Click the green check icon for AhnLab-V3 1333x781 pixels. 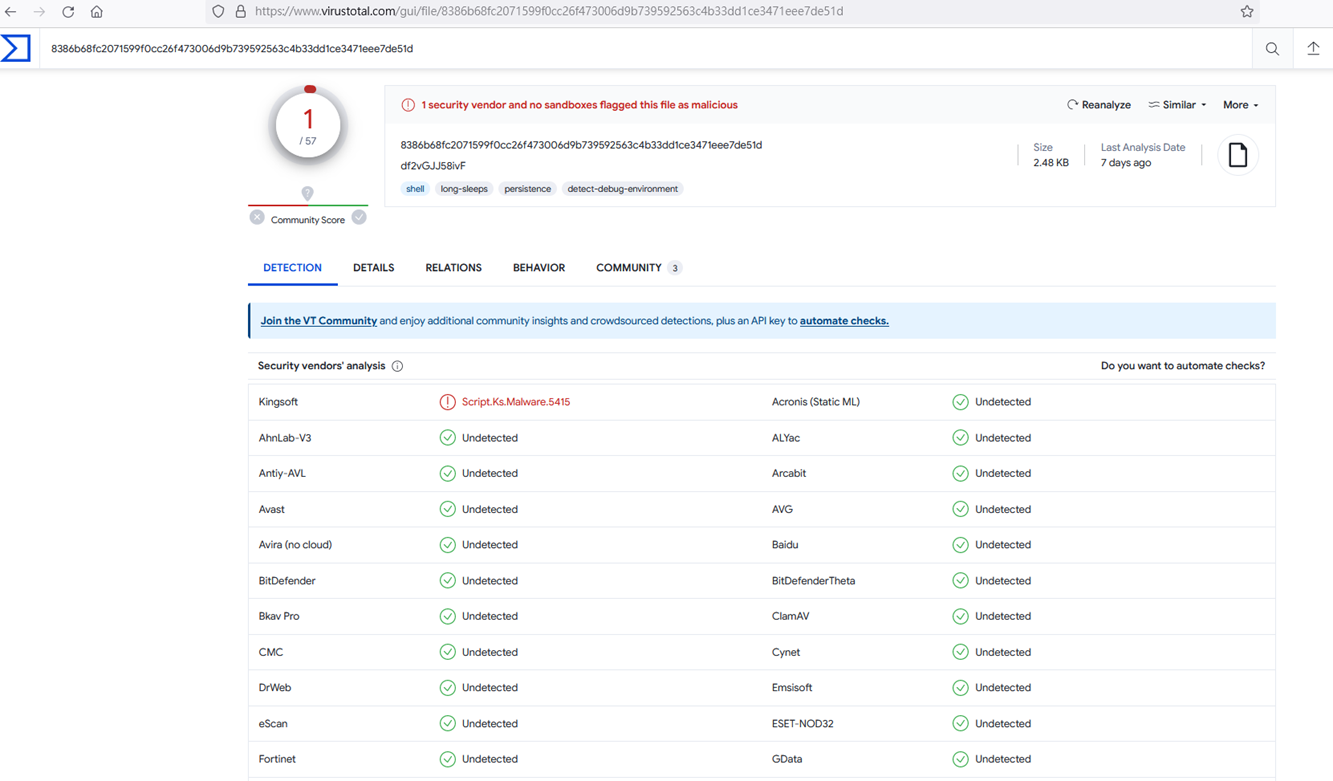click(447, 438)
